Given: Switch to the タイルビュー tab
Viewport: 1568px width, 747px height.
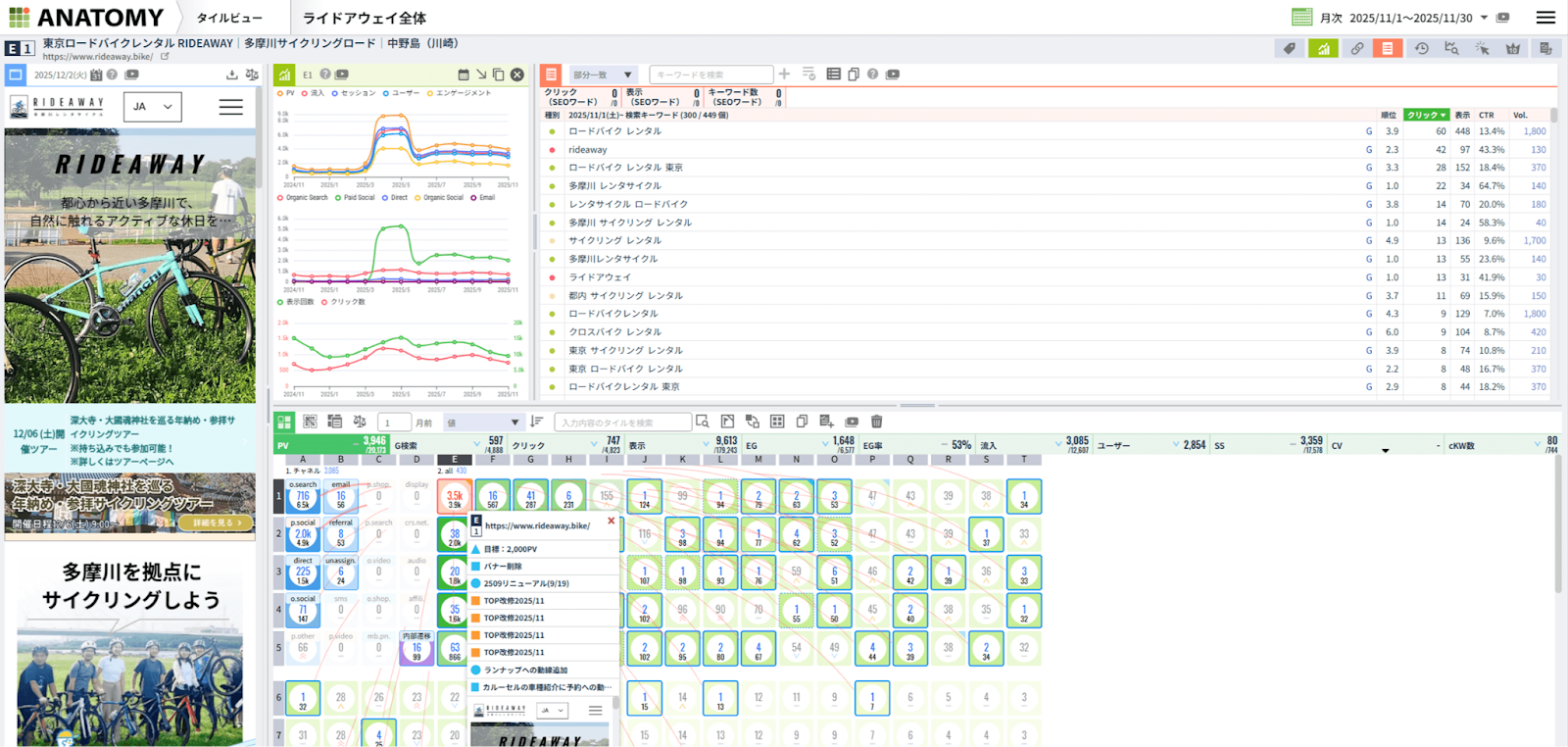Looking at the screenshot, I should (x=229, y=18).
